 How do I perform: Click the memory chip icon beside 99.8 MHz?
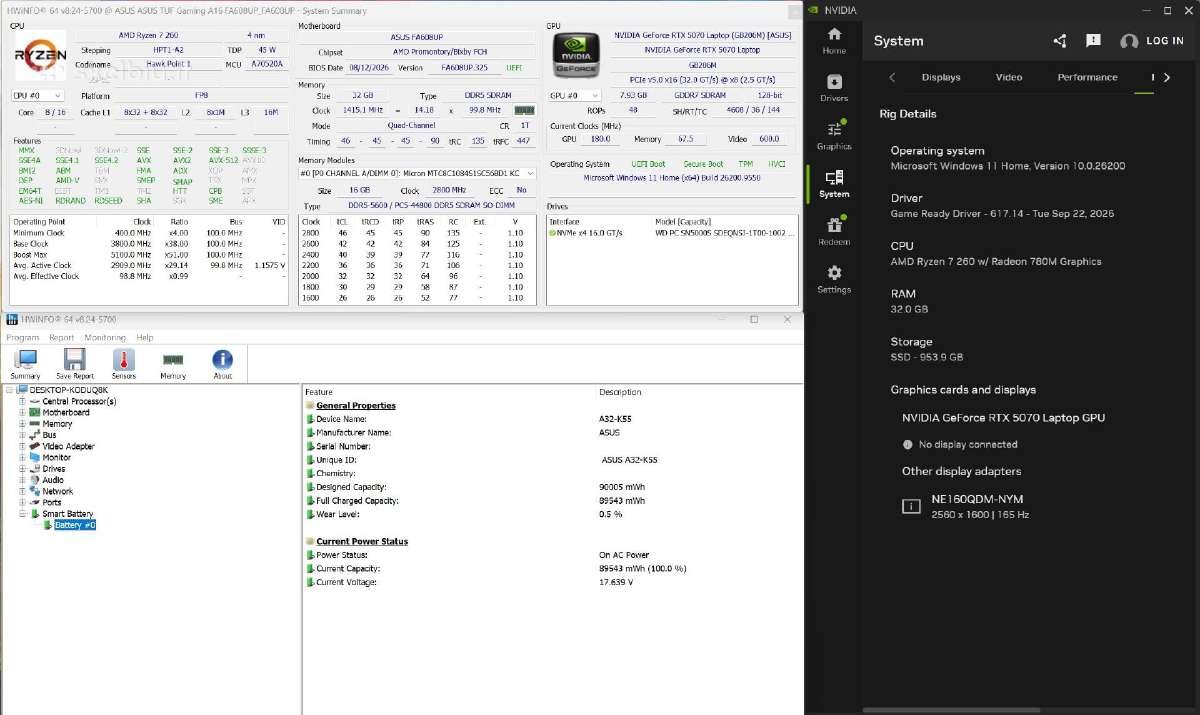(525, 110)
